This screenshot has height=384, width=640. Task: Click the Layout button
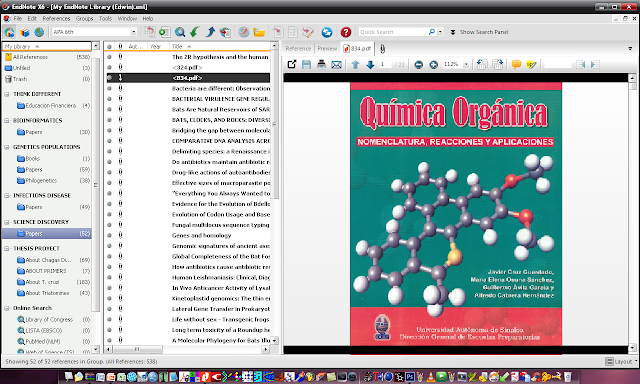[x=620, y=362]
